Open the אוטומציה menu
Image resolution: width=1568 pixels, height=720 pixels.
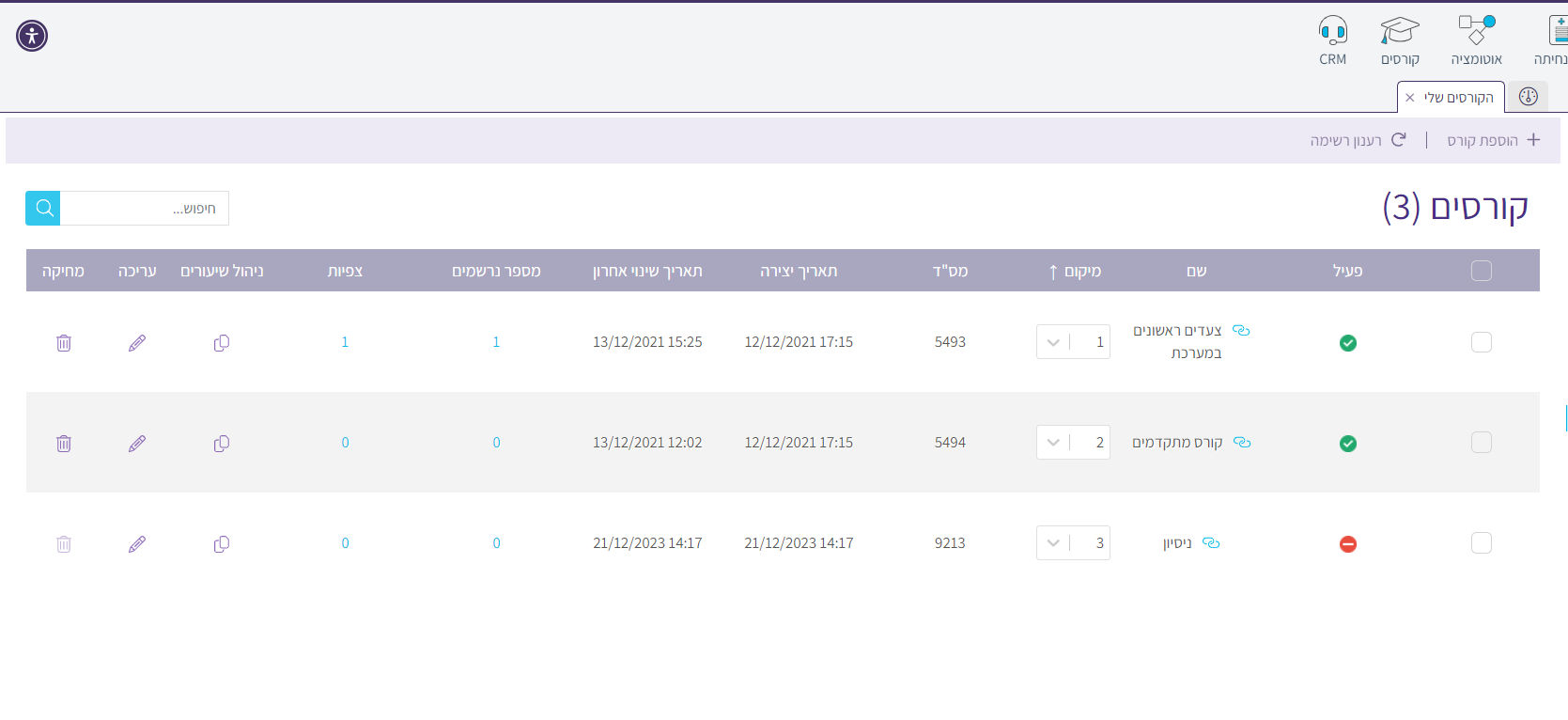coord(1476,40)
